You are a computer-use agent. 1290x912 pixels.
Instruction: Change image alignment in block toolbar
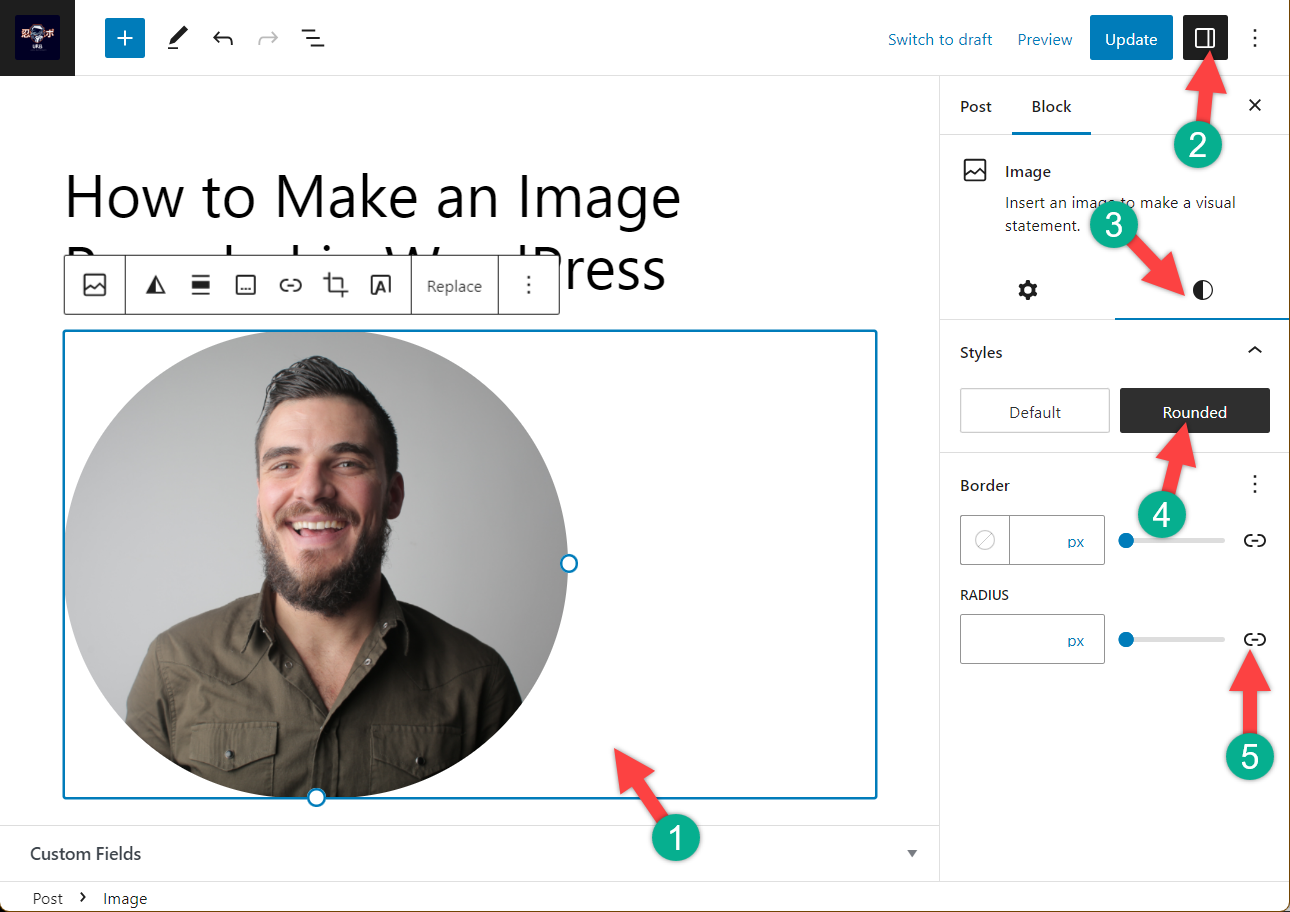click(x=200, y=286)
